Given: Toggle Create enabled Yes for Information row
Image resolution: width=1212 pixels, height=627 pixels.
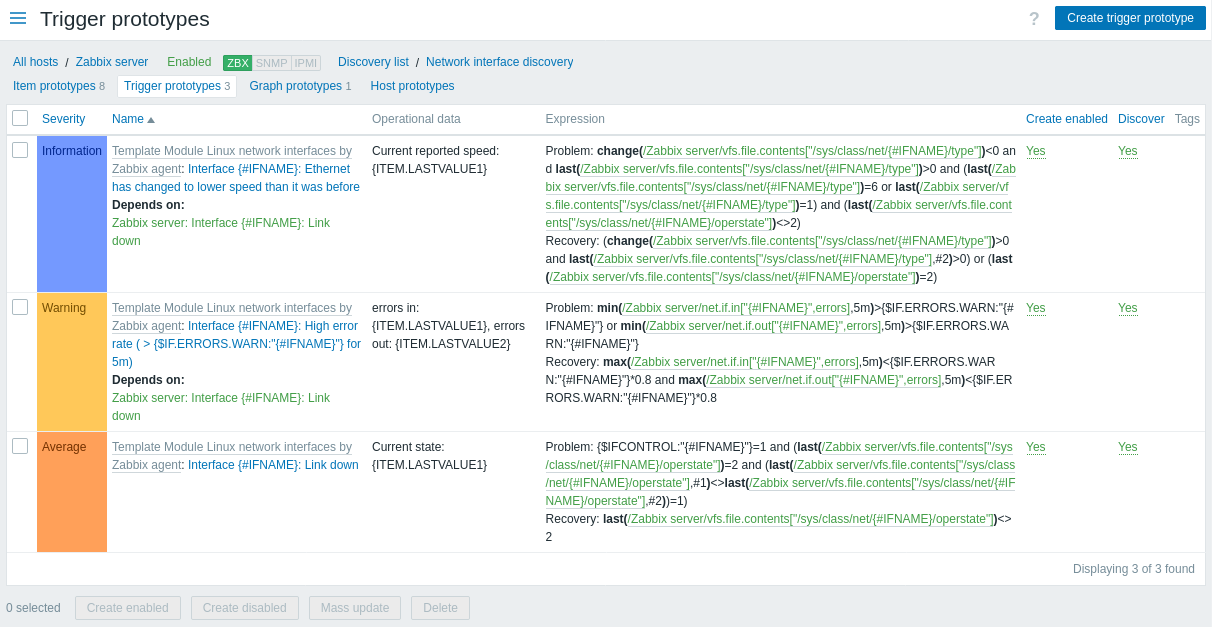Looking at the screenshot, I should coord(1036,151).
